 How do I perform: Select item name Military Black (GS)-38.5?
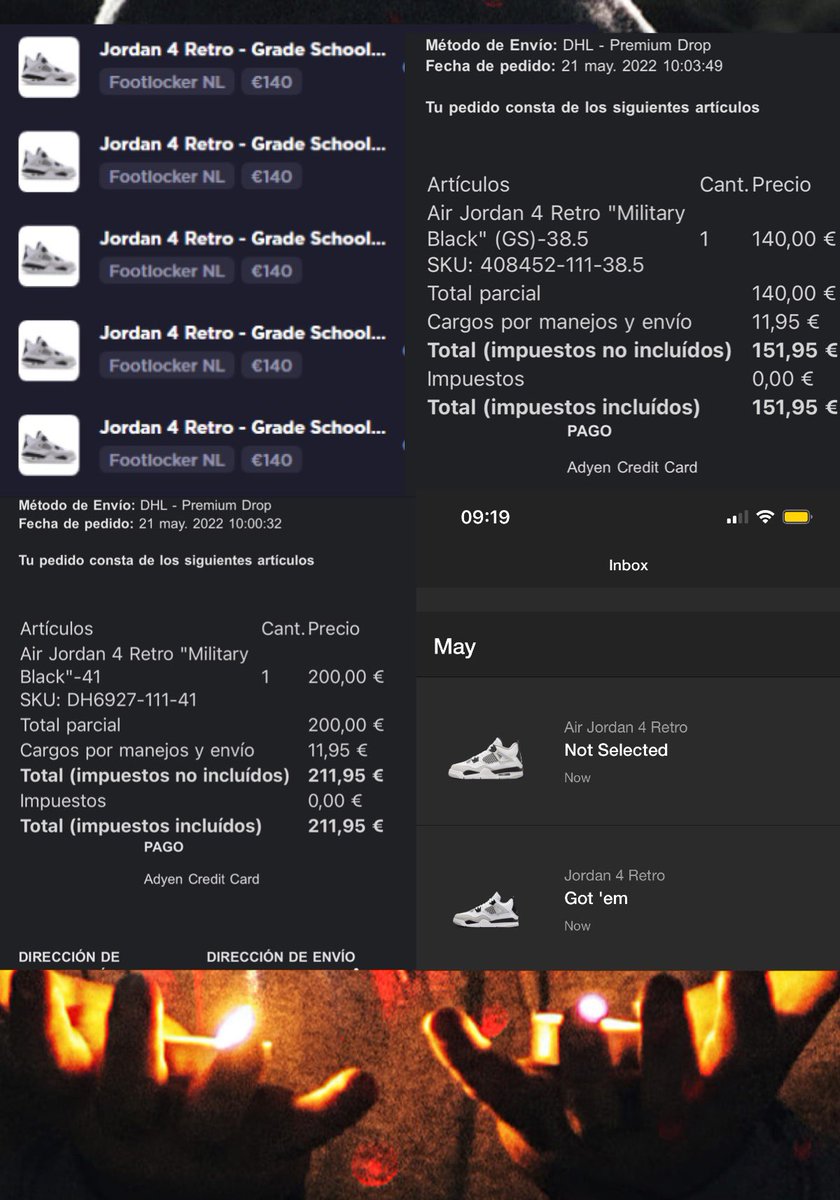pos(556,226)
